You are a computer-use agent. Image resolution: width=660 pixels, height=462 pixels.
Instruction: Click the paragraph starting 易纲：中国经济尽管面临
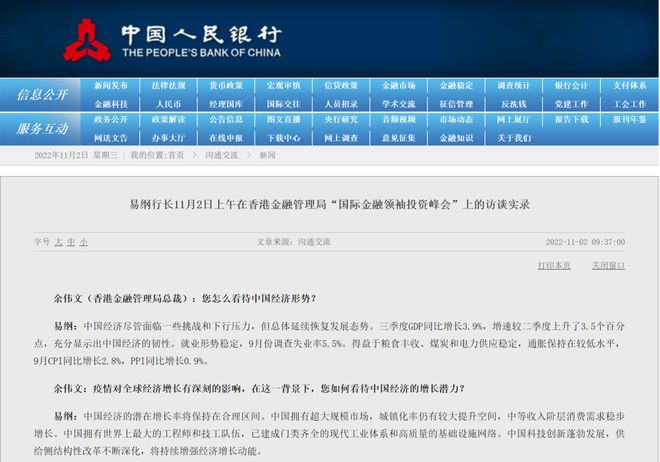click(329, 343)
